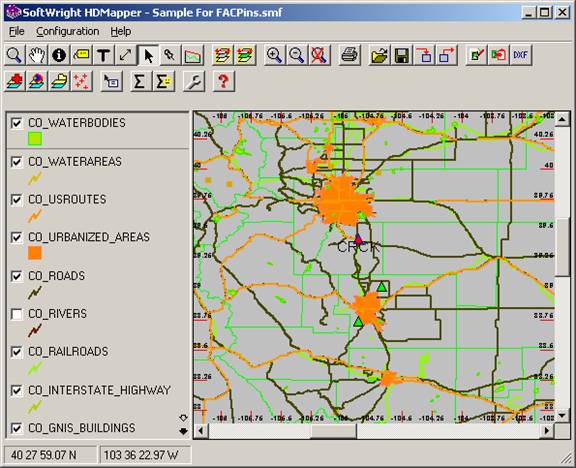
Task: Click the CO_WATERBODIES green fill swatch
Action: click(x=35, y=139)
